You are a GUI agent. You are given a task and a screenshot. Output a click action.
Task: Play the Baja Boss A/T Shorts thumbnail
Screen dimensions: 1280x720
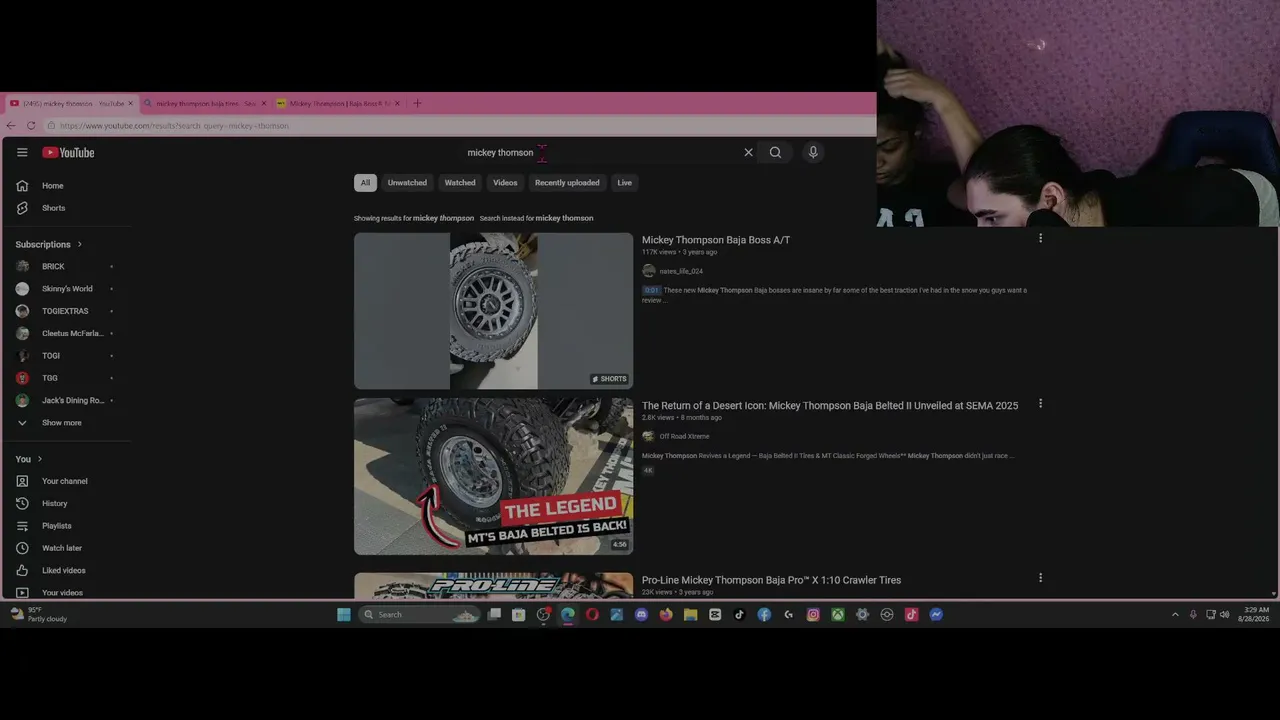[x=493, y=311]
